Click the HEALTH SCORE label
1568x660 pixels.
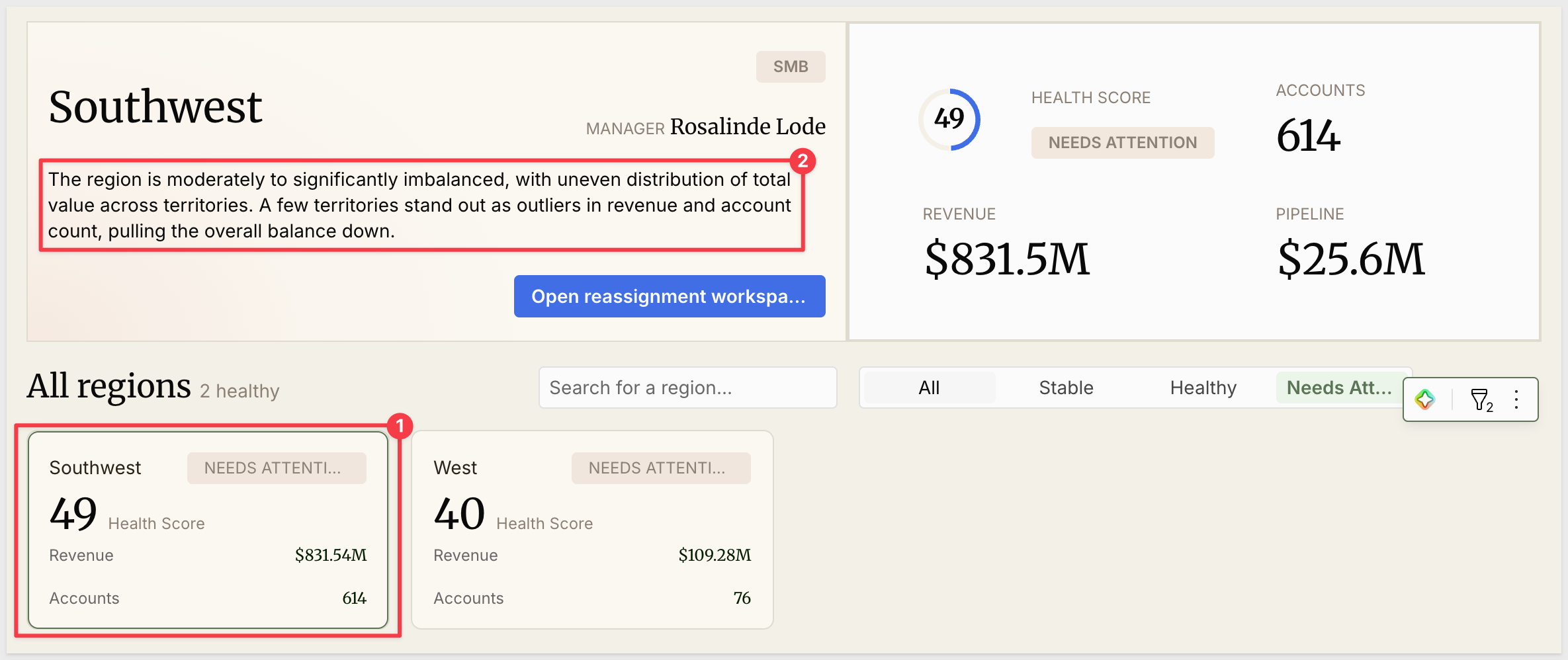point(1090,98)
